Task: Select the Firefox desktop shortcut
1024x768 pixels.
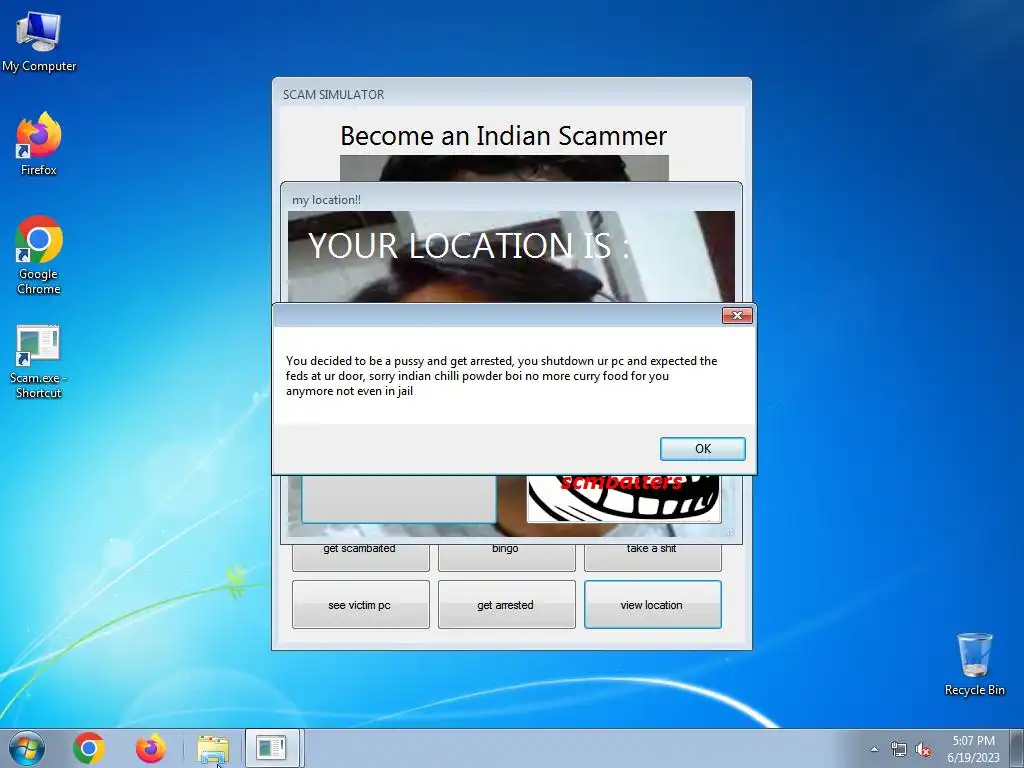Action: [39, 144]
